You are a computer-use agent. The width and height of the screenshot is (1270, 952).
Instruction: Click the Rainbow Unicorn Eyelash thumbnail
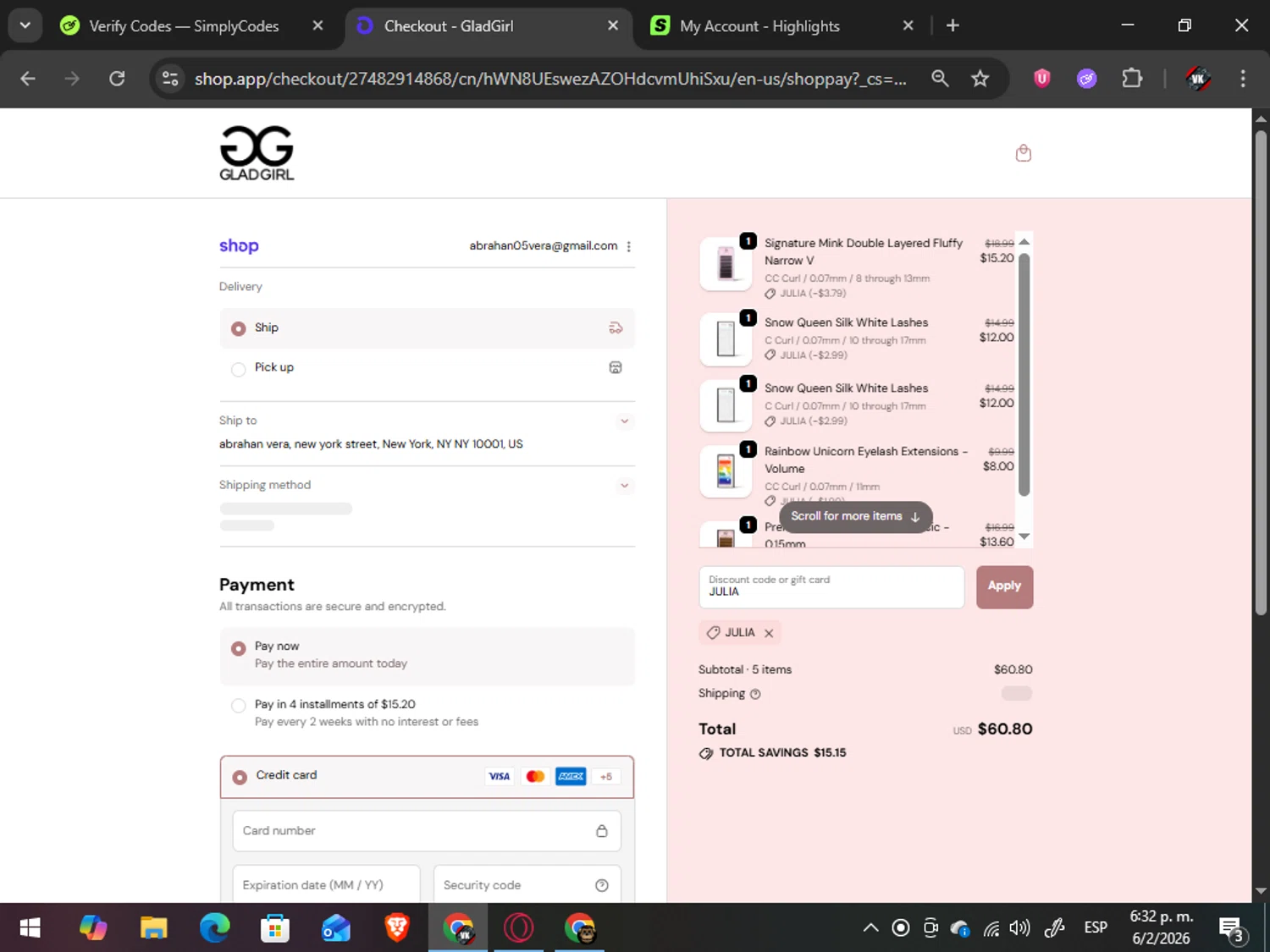726,470
